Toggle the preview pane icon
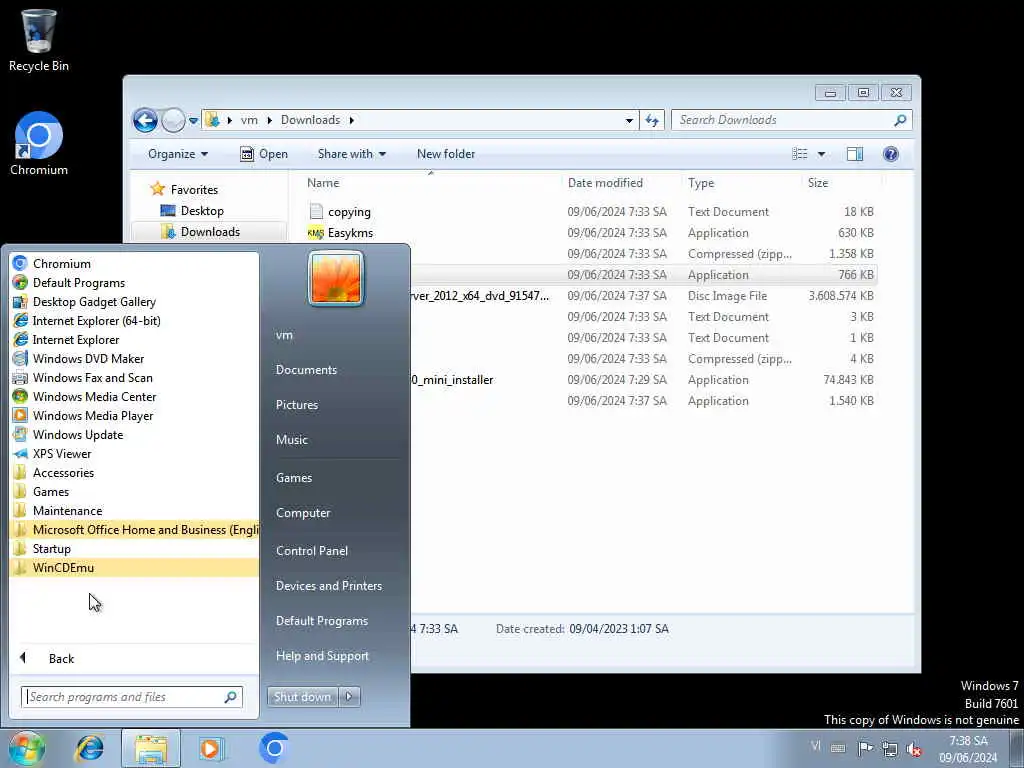 pos(855,154)
